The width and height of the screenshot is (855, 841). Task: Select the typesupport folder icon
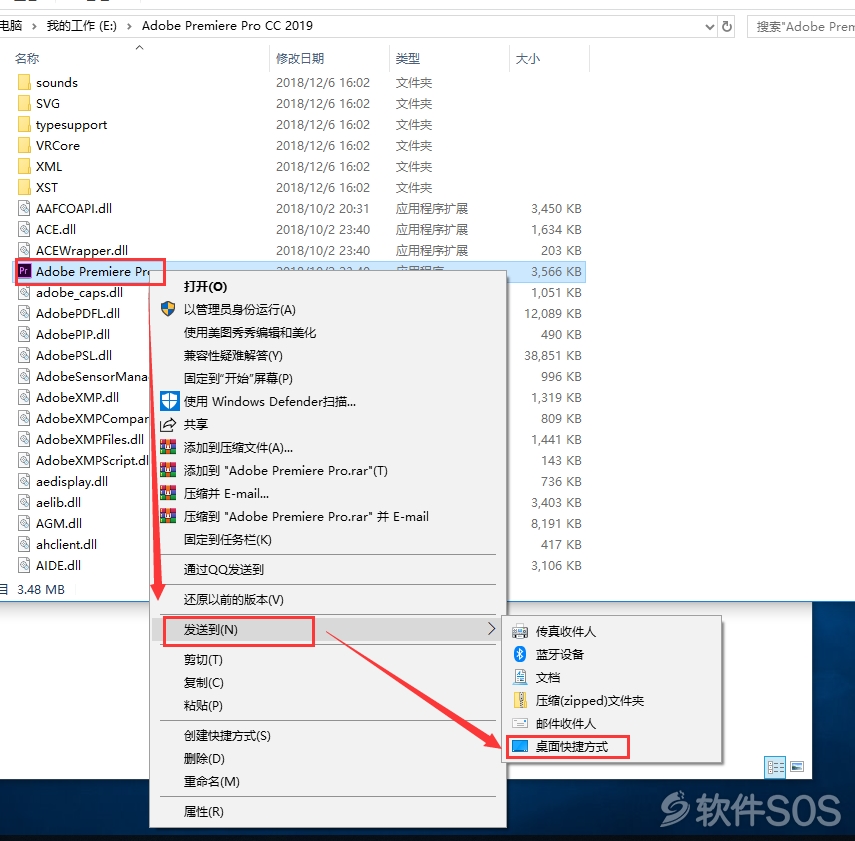pos(24,124)
